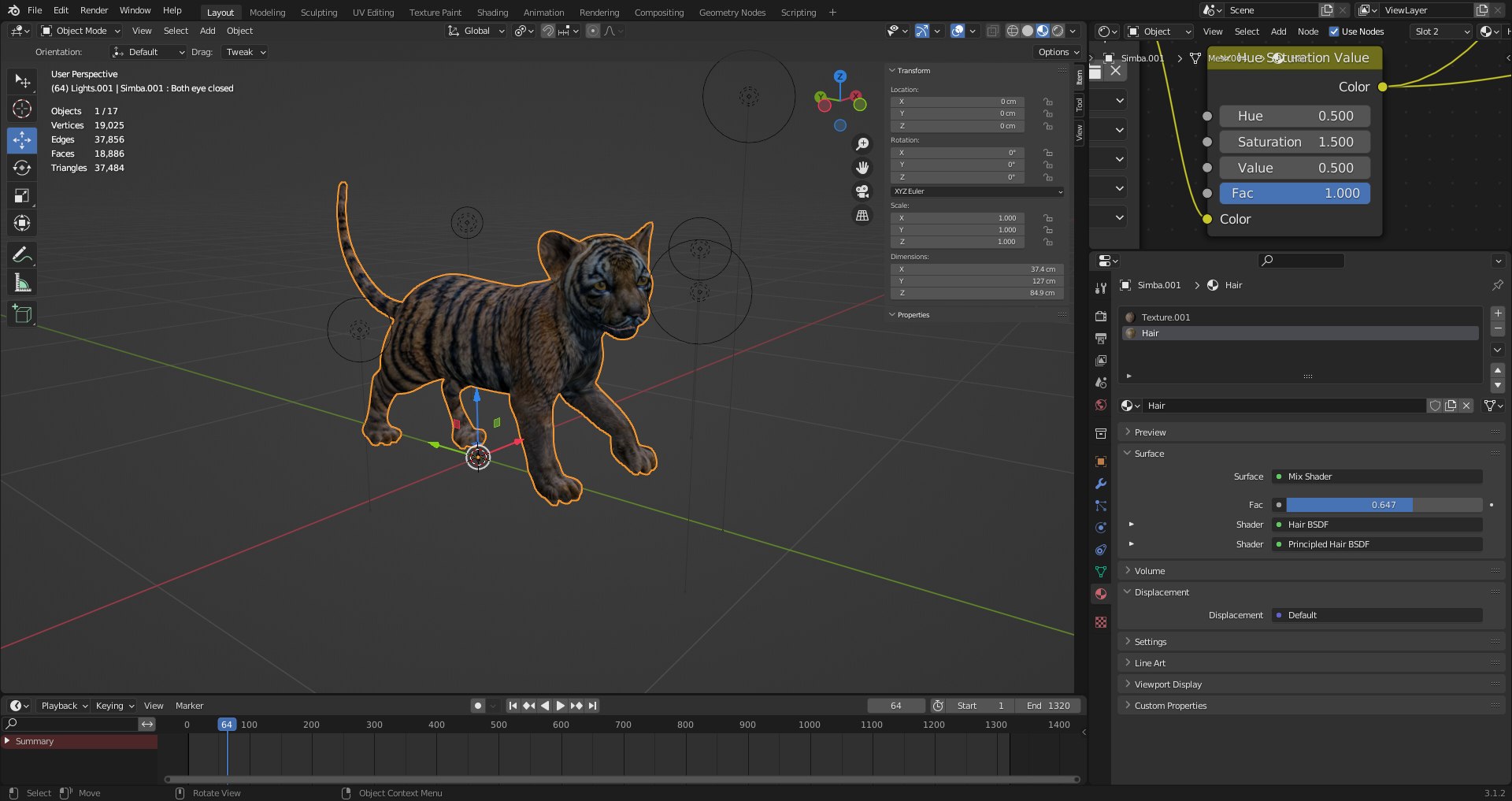This screenshot has height=801, width=1512.
Task: Switch to rendered viewport shading
Action: click(1058, 31)
